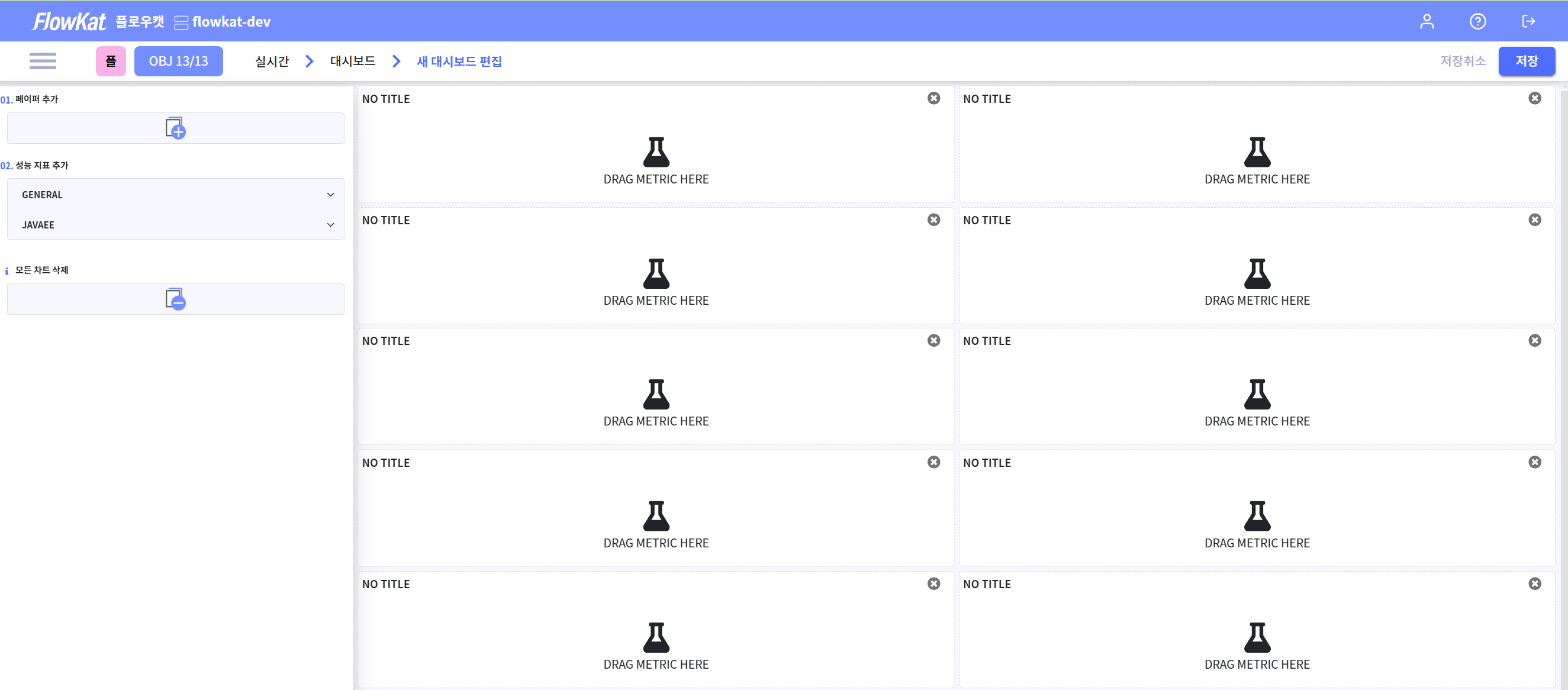This screenshot has width=1568, height=690.
Task: Open the OBJ 13/13 object selector
Action: (x=178, y=62)
